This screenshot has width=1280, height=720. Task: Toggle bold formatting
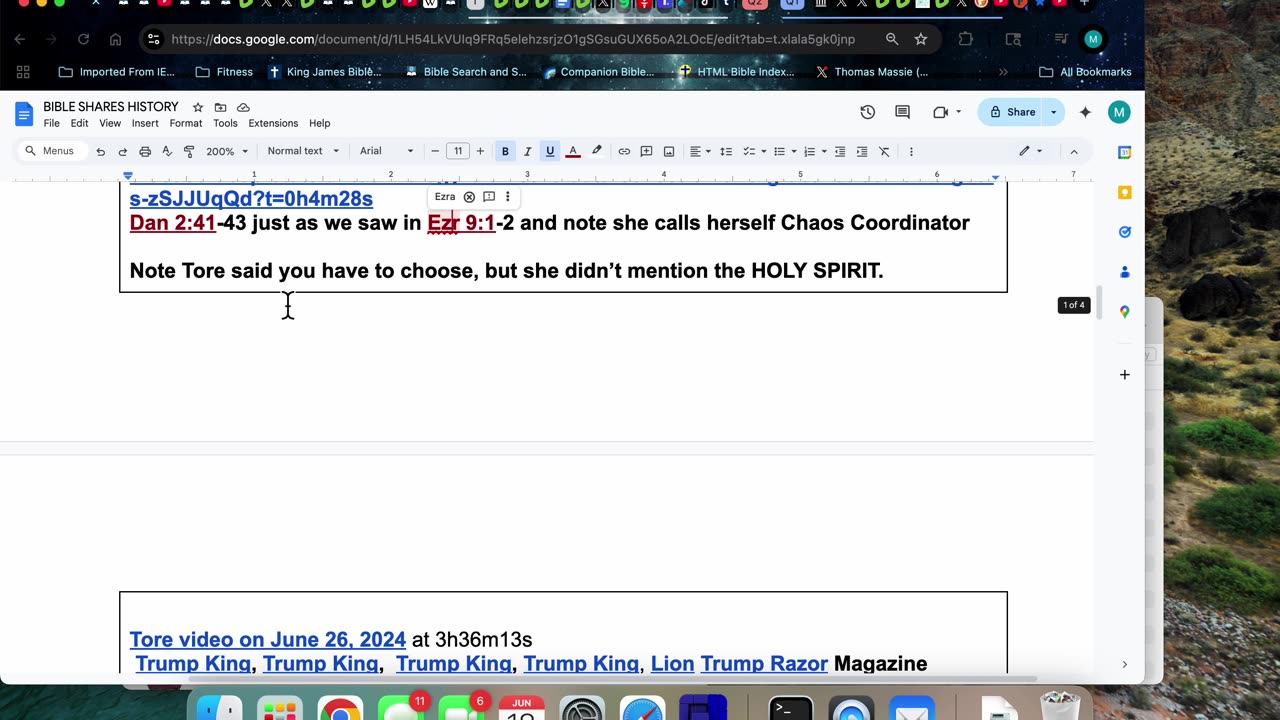pos(505,151)
